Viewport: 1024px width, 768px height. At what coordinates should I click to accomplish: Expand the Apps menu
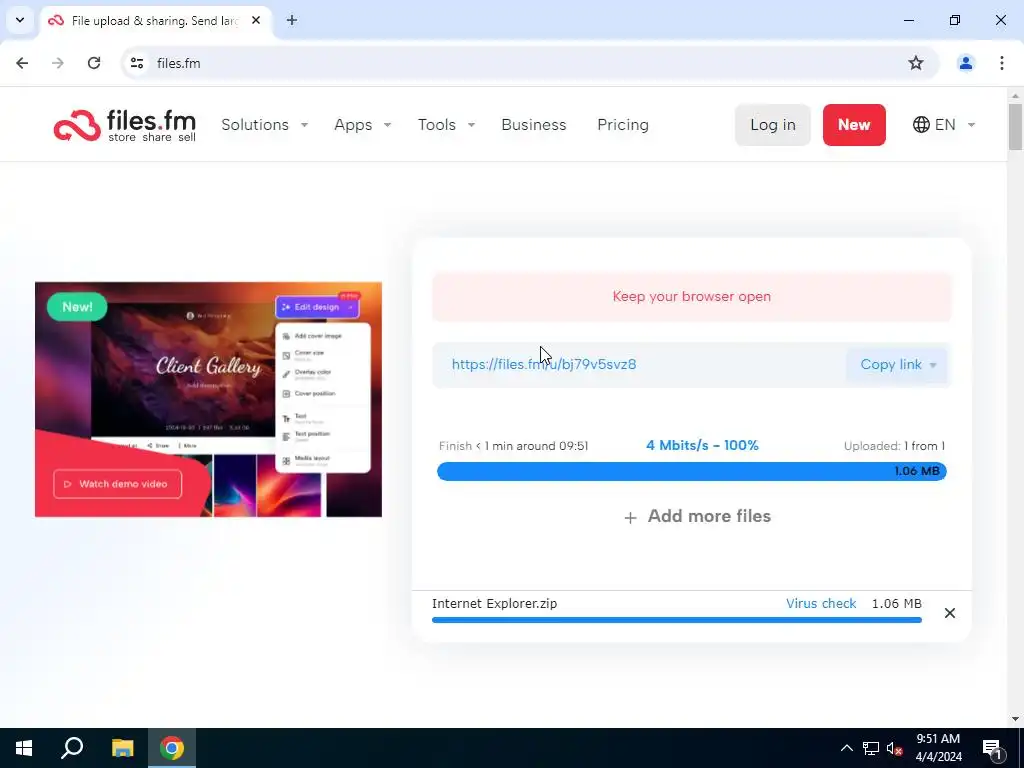pos(362,125)
